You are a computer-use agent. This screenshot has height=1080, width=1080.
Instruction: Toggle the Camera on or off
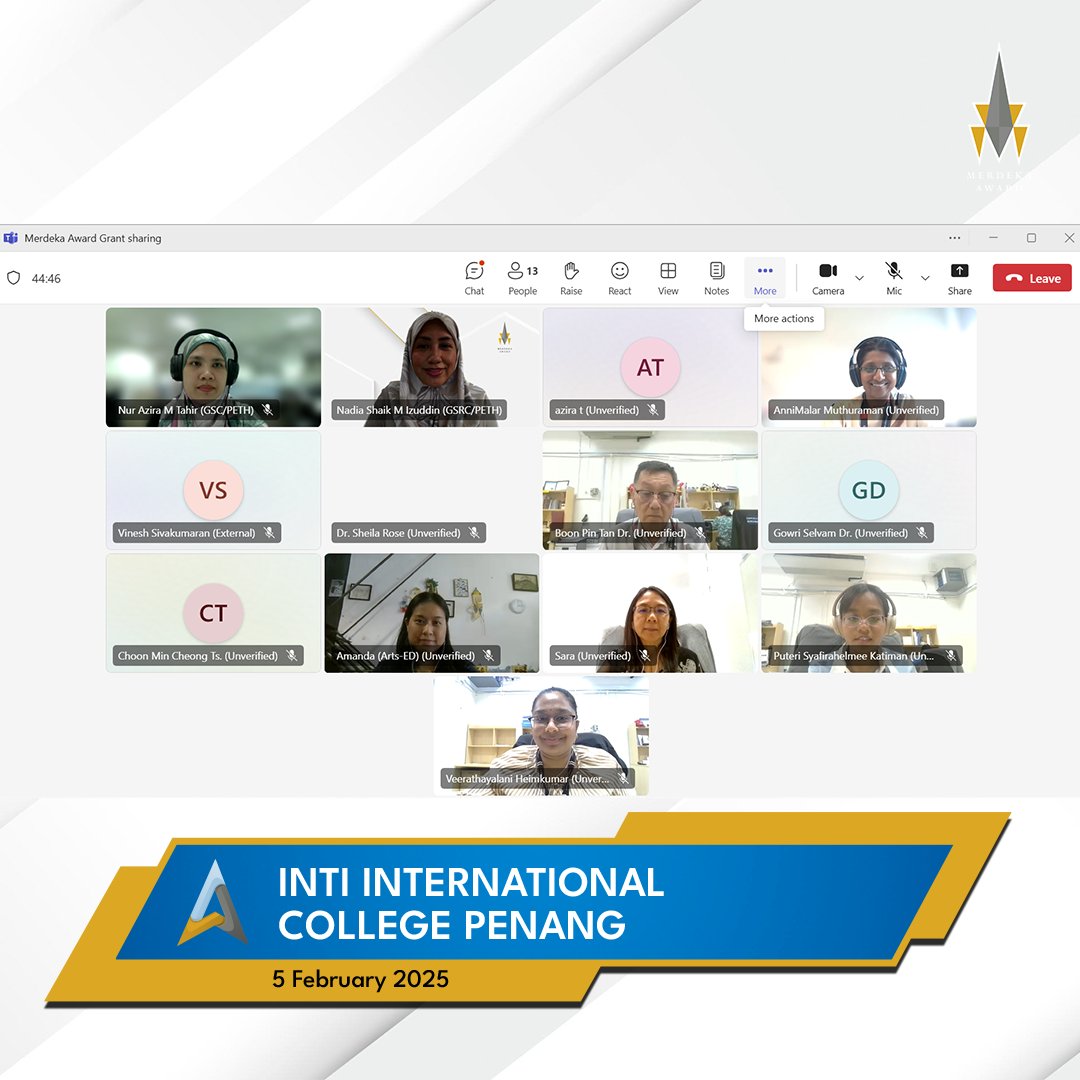[x=828, y=278]
